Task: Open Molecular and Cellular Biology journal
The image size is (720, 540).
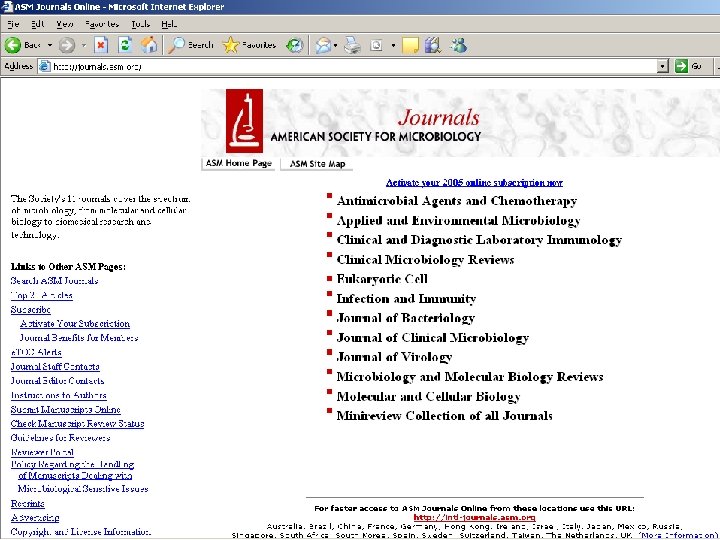Action: [x=428, y=396]
